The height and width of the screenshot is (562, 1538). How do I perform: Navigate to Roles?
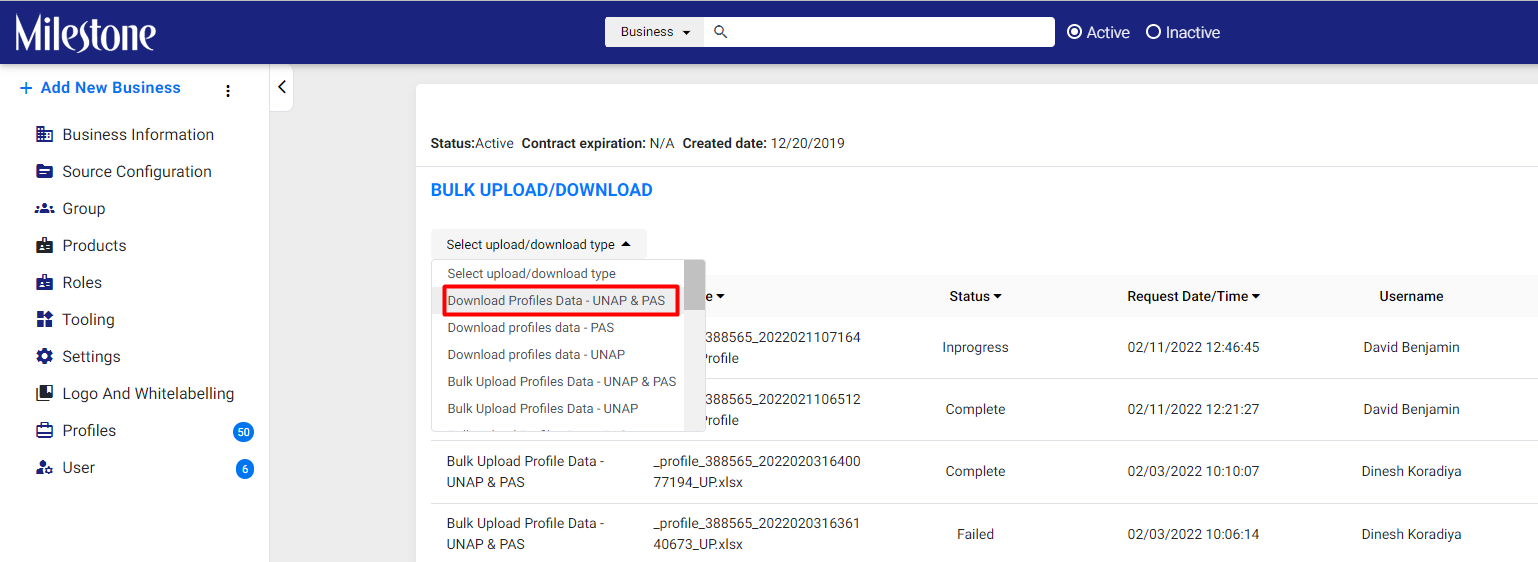(82, 282)
